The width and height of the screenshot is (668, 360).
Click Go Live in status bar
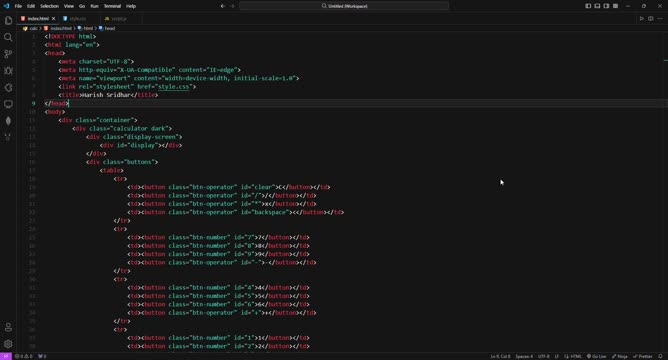pyautogui.click(x=596, y=356)
